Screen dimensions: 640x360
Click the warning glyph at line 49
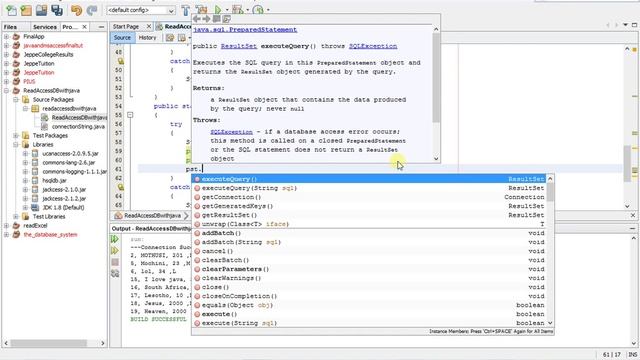coord(120,61)
